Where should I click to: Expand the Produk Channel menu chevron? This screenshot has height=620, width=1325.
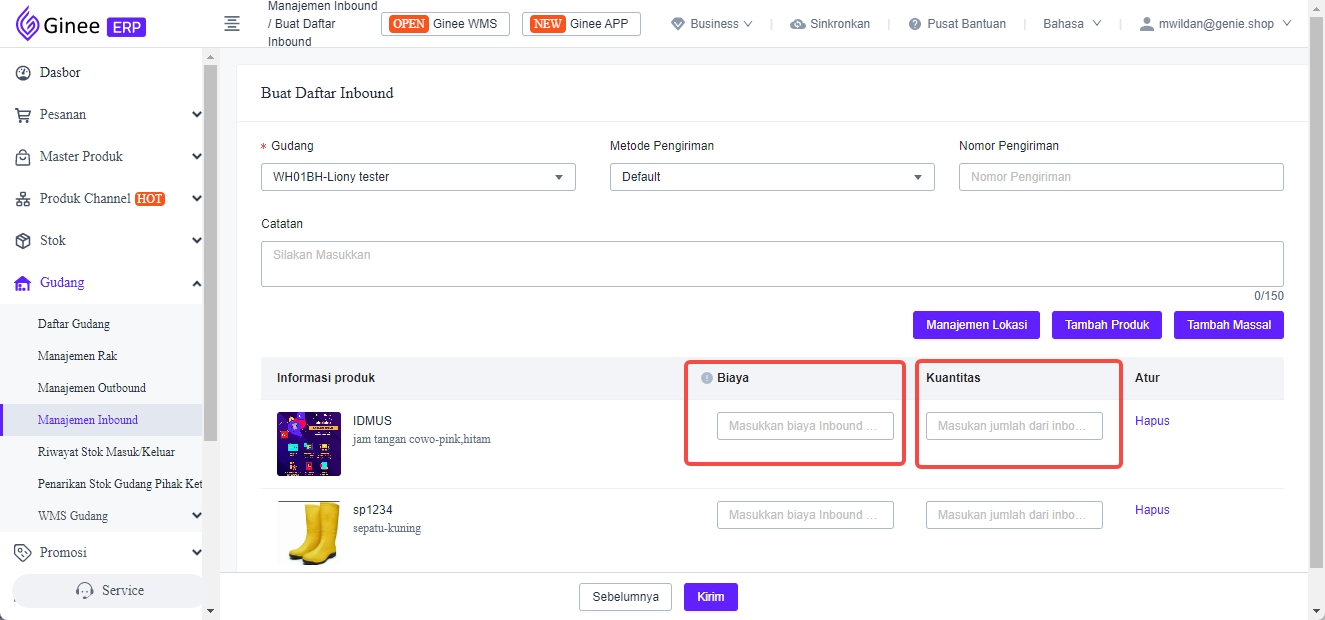[x=196, y=199]
